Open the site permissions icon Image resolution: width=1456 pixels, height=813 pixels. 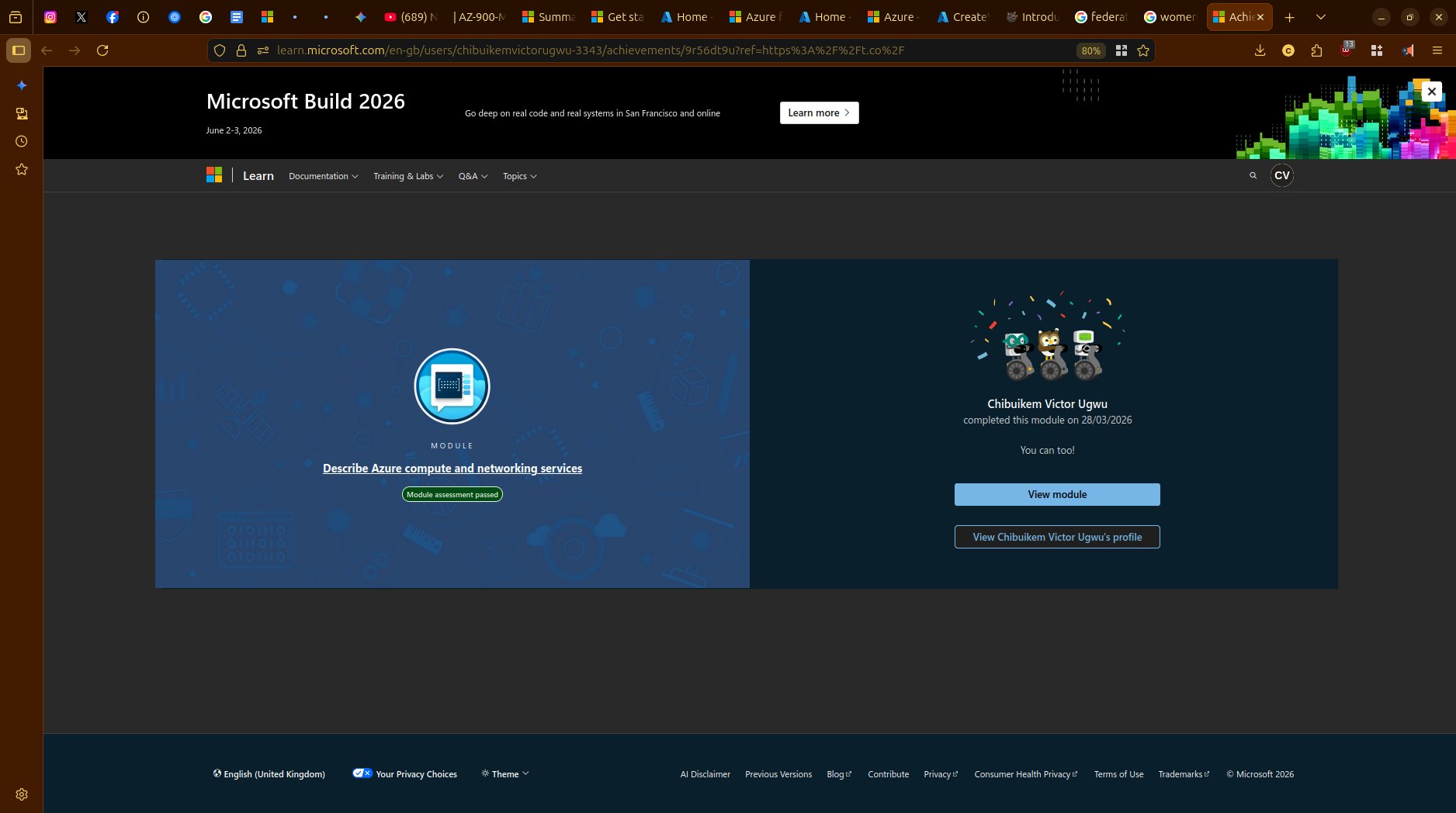263,50
